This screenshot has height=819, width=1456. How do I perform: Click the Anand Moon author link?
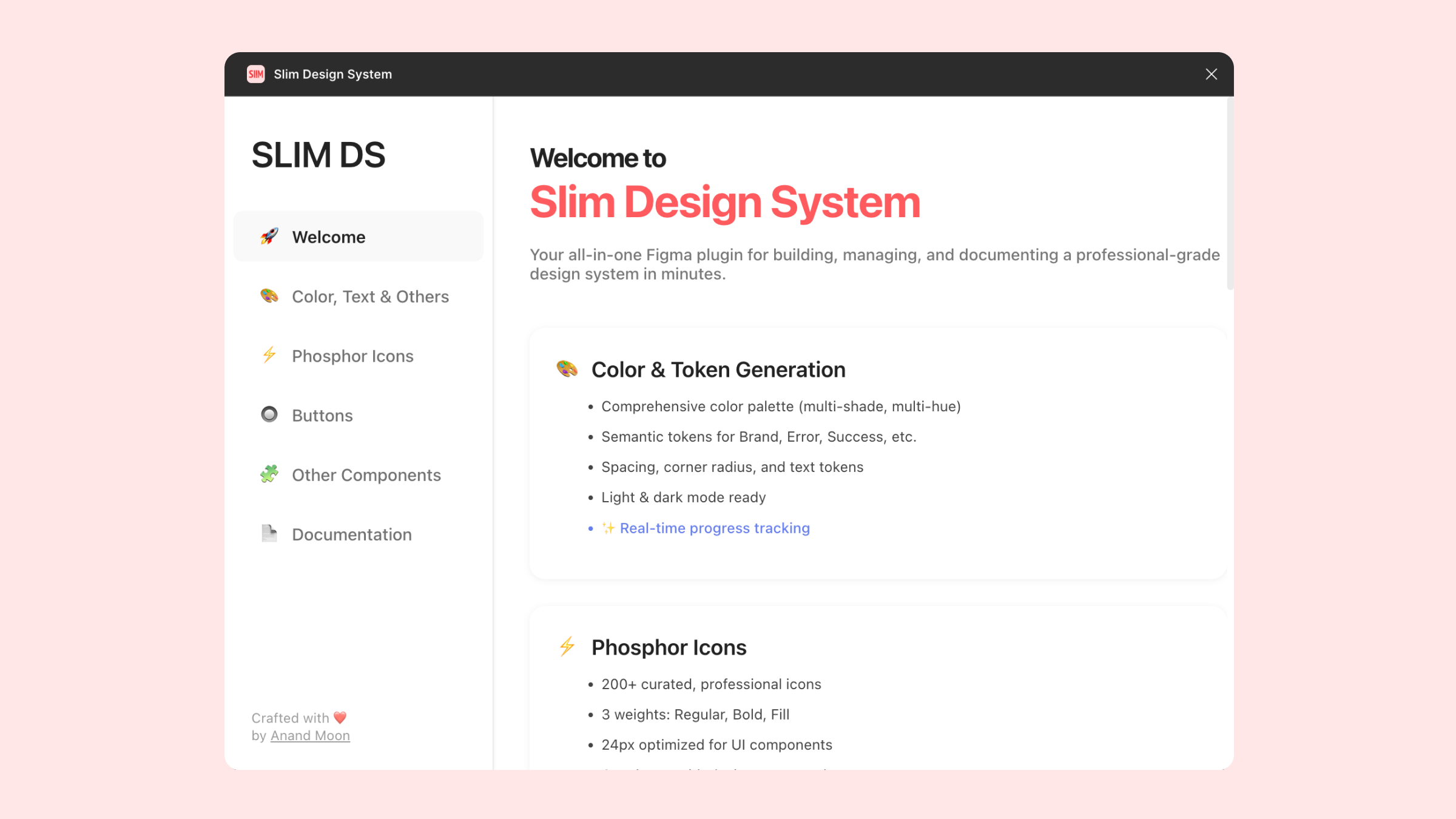coord(310,735)
